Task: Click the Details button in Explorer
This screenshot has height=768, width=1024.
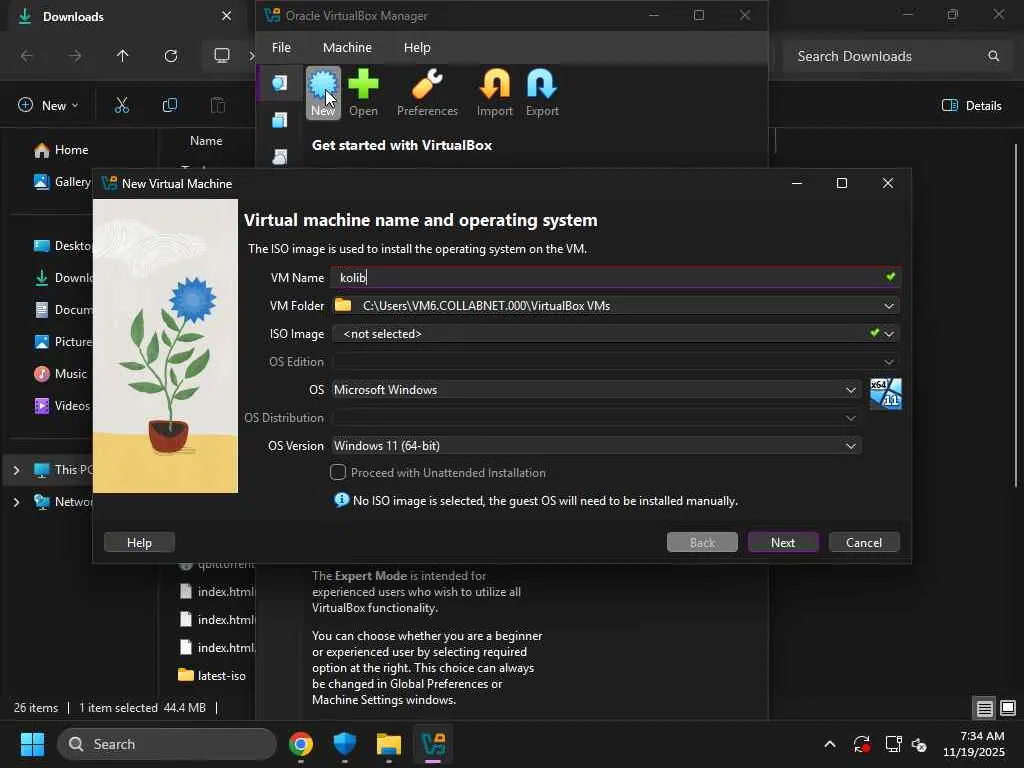Action: pyautogui.click(x=971, y=105)
